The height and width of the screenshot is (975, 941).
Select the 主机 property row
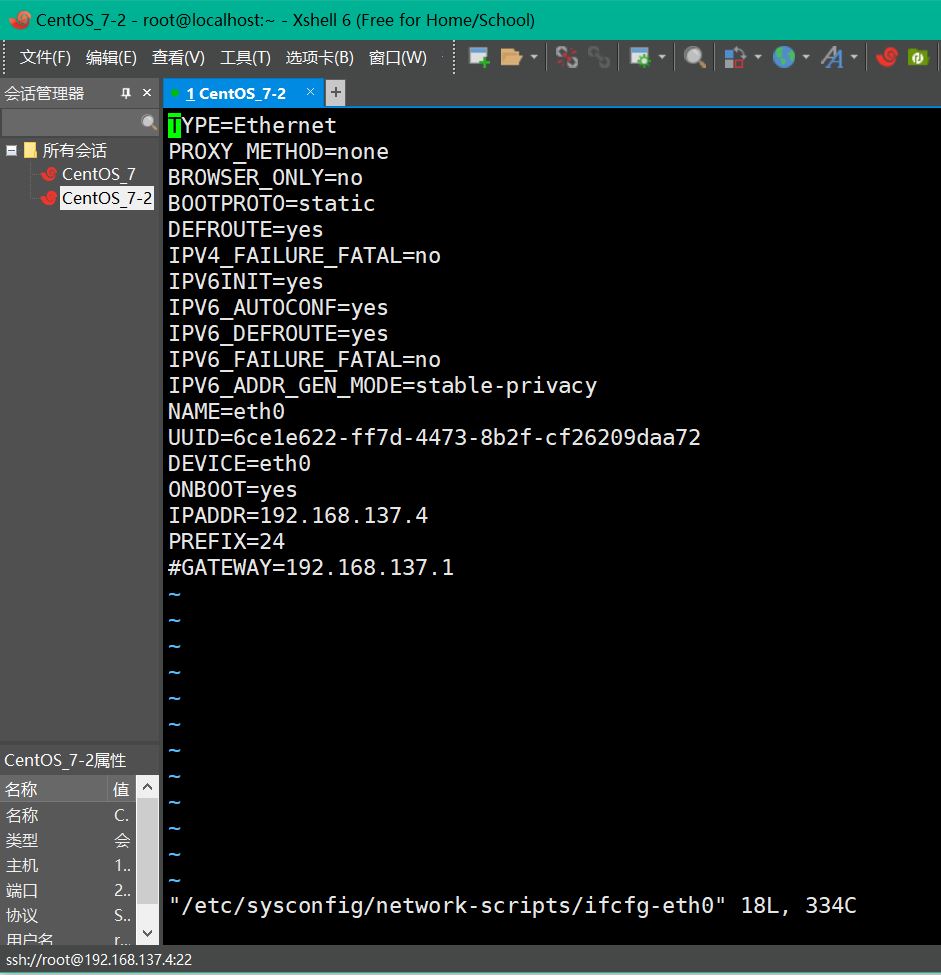67,865
